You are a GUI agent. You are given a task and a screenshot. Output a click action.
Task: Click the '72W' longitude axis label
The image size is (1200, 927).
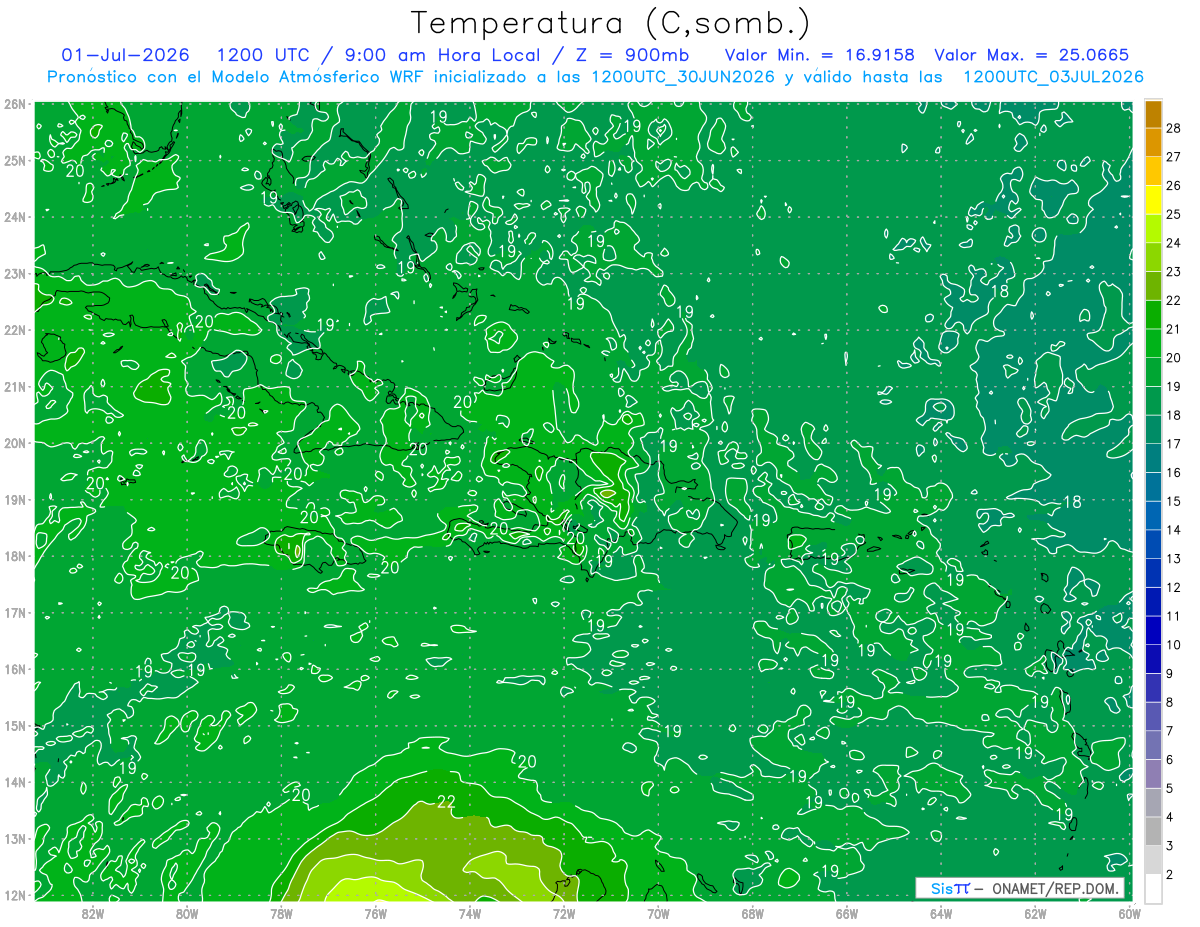pos(564,913)
